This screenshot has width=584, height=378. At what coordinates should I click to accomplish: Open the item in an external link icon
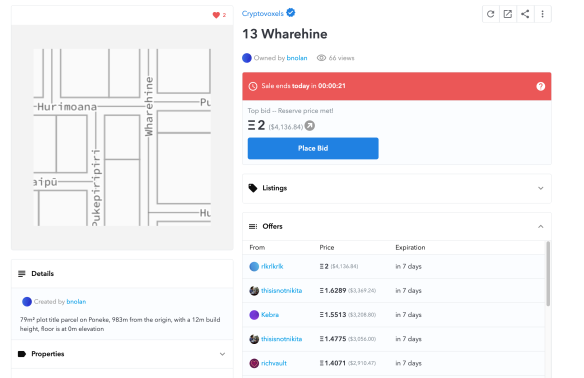pos(508,14)
